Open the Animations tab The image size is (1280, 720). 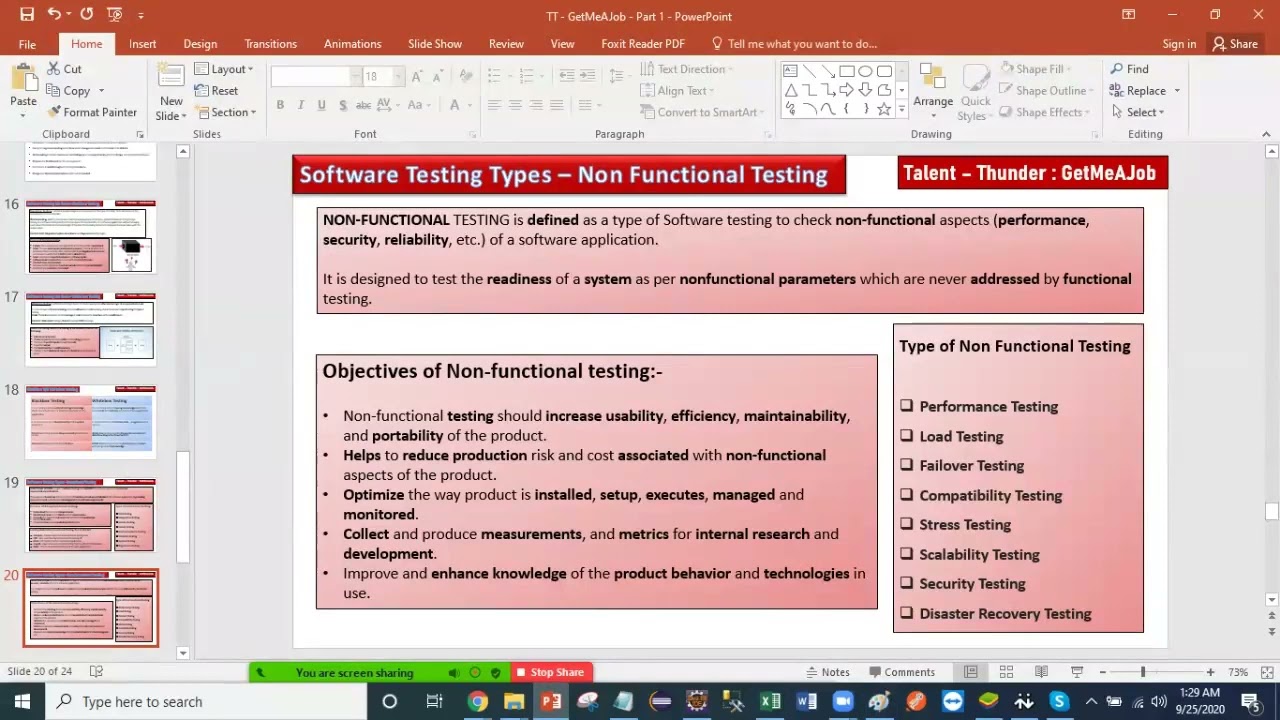352,44
